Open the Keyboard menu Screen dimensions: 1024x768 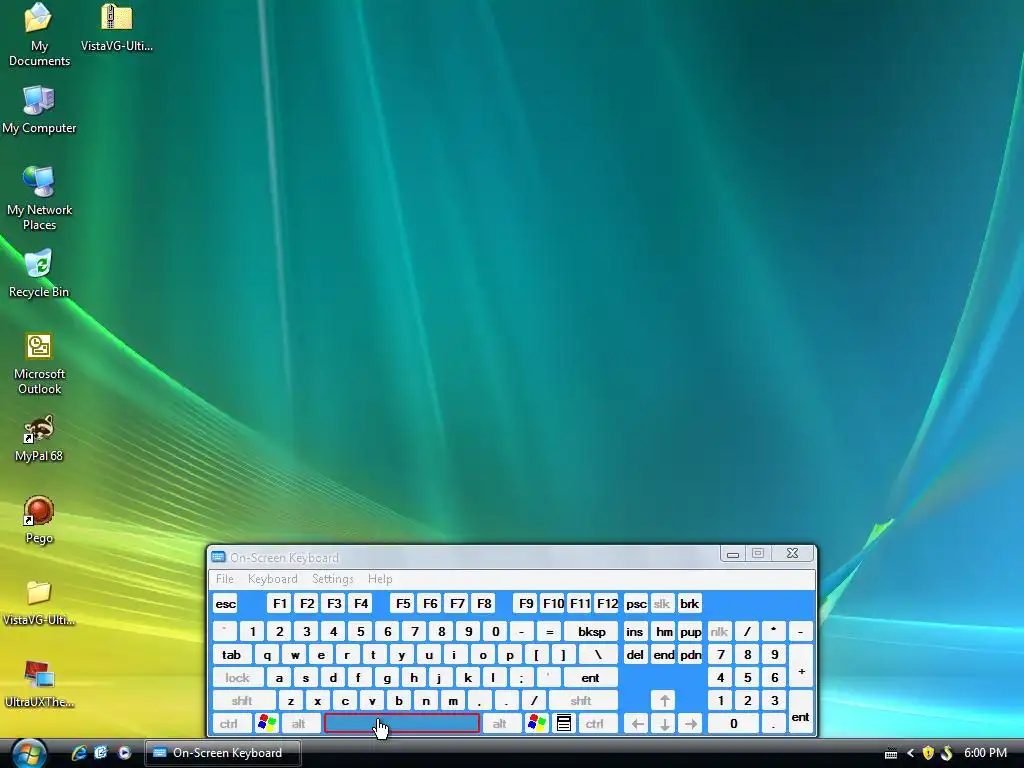point(272,579)
